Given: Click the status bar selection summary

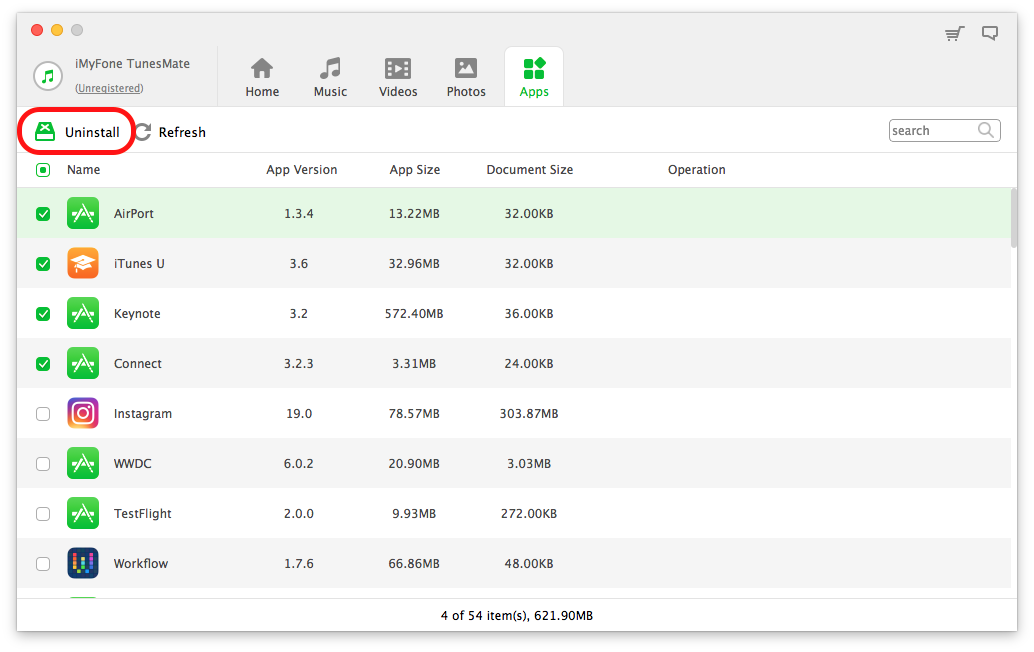Looking at the screenshot, I should click(x=517, y=616).
